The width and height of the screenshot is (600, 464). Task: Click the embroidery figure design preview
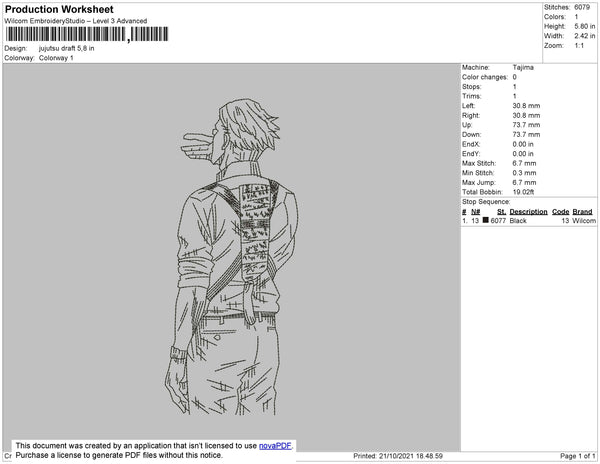231,257
